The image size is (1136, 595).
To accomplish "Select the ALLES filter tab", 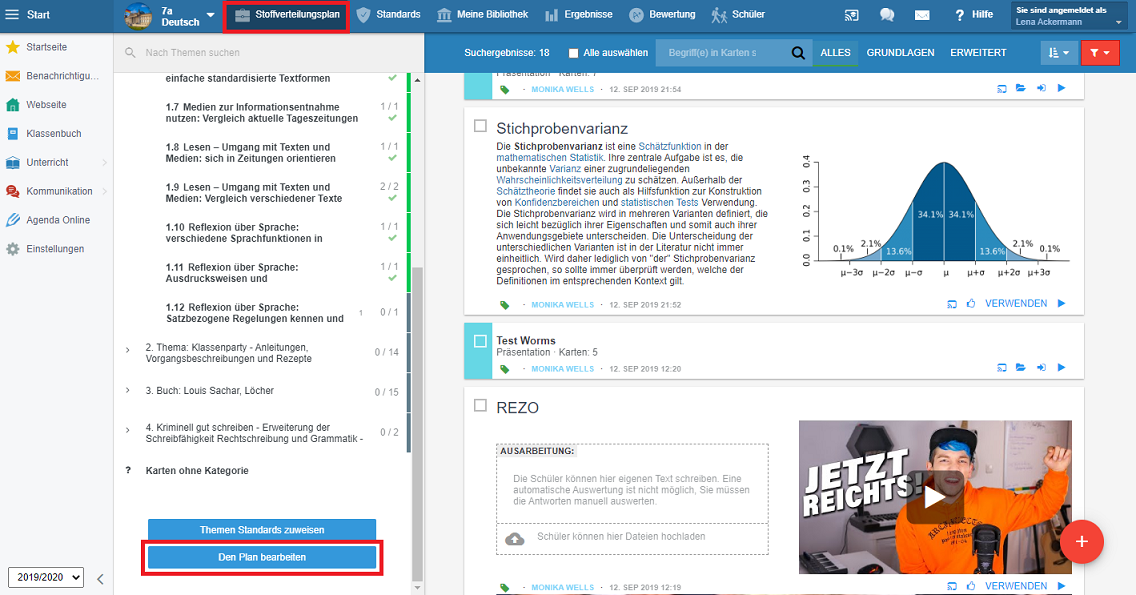I will click(x=835, y=53).
